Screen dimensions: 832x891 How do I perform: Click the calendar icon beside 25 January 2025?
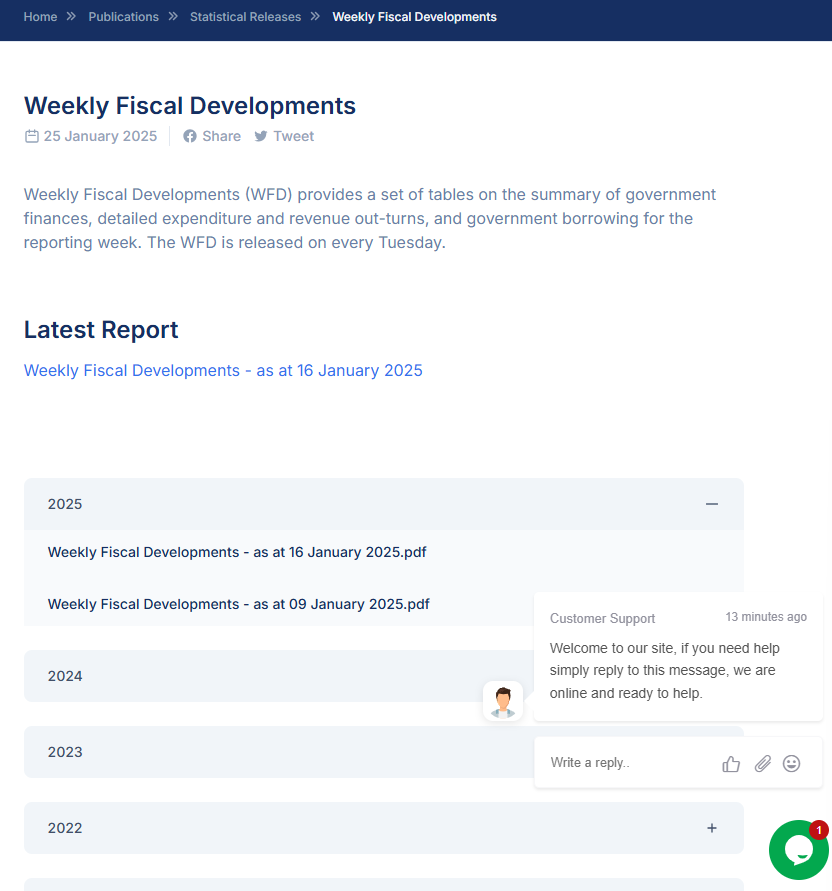click(32, 136)
